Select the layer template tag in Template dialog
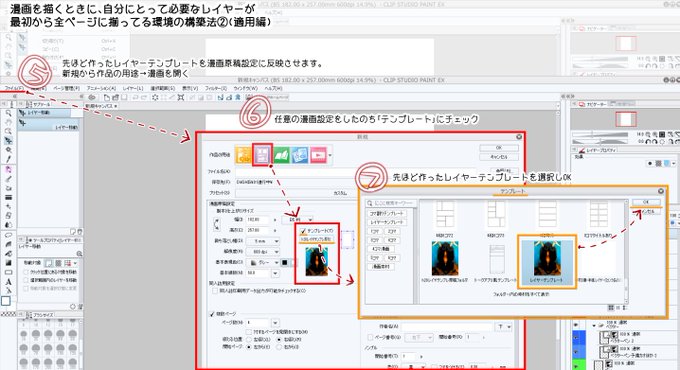The height and width of the screenshot is (370, 680). click(386, 222)
